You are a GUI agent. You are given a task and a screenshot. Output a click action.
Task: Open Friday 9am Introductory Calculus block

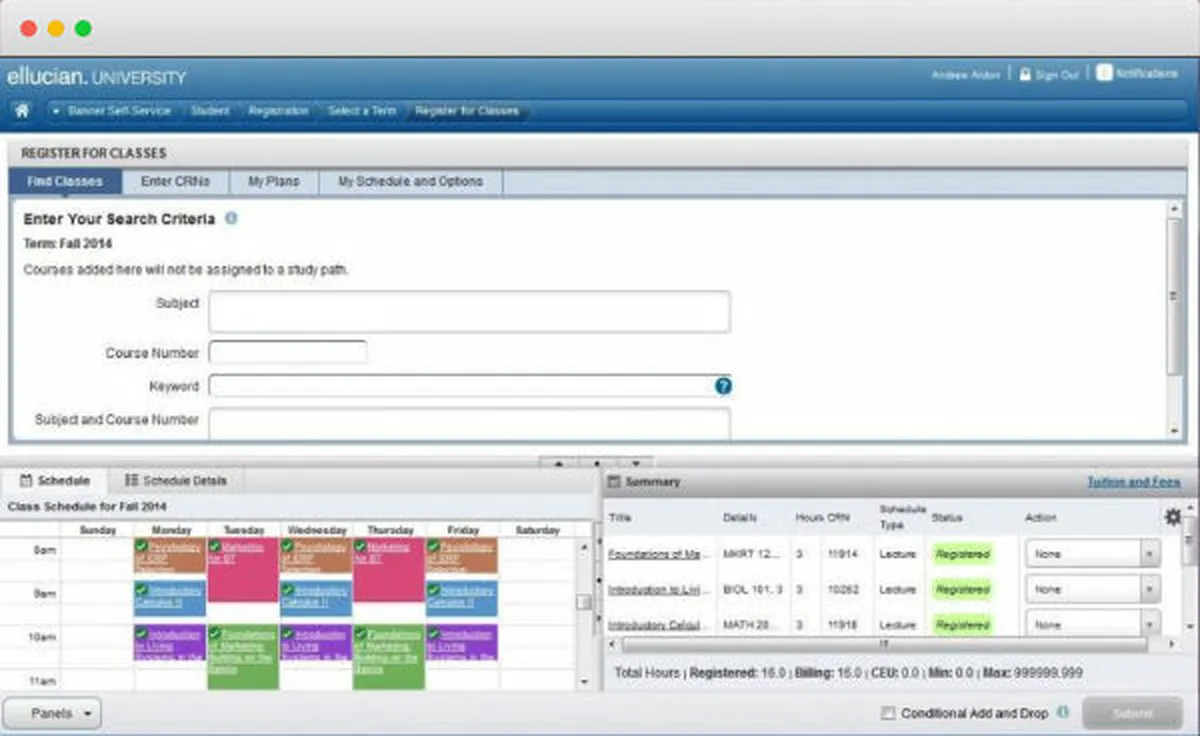click(x=462, y=598)
